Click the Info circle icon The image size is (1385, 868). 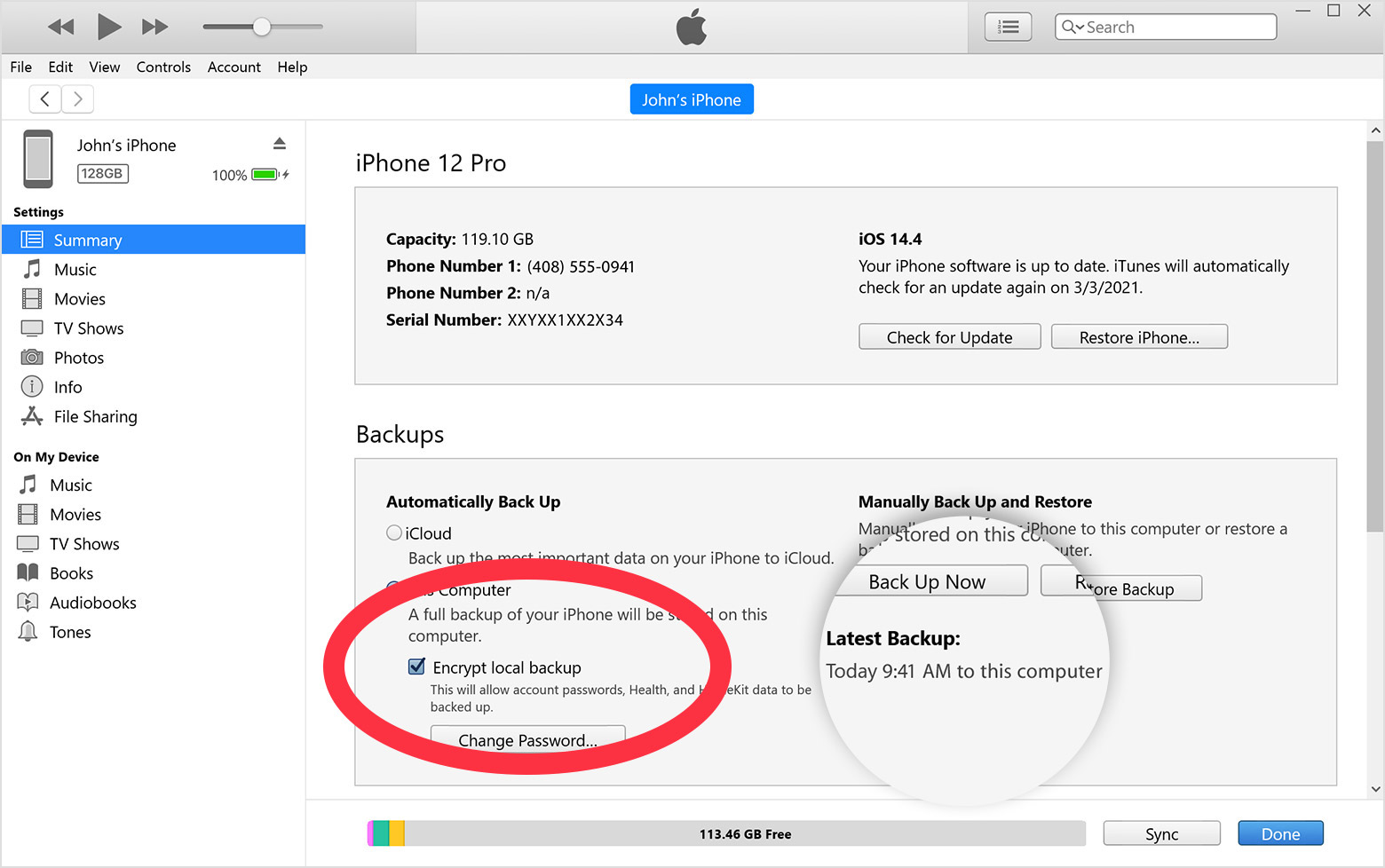(x=32, y=386)
